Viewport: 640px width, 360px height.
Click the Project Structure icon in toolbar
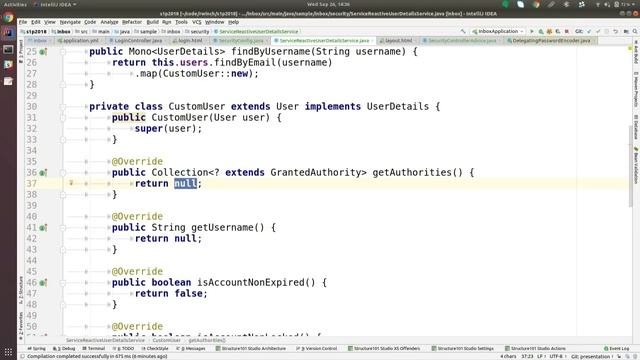pos(626,31)
